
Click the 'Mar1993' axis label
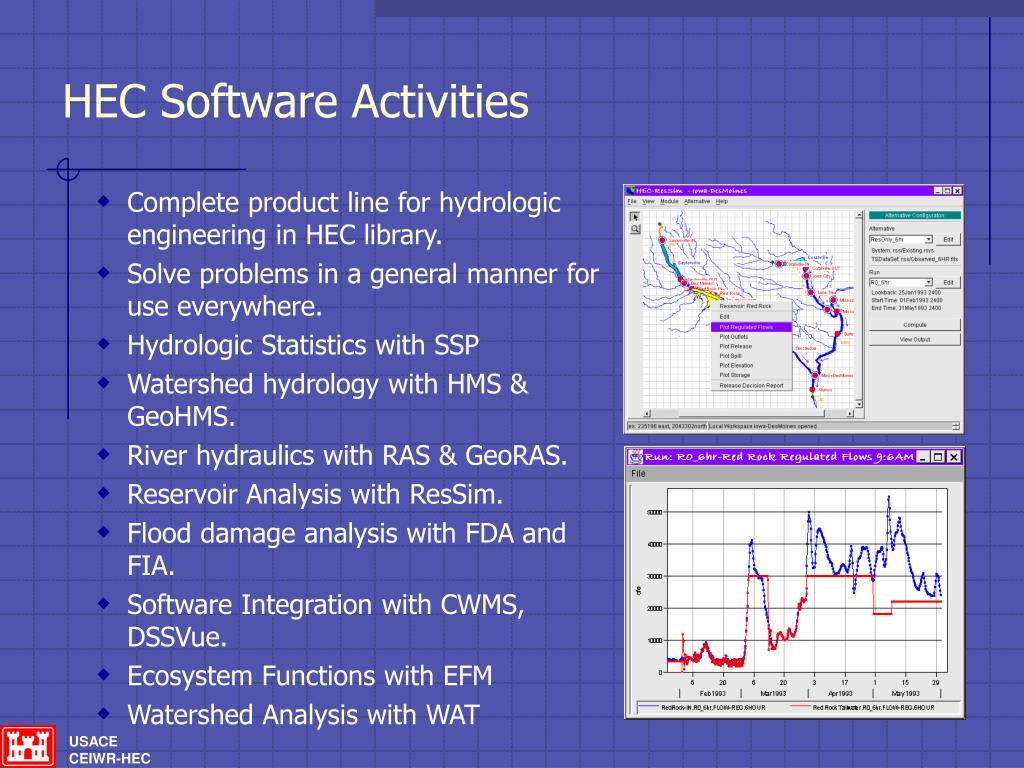click(773, 694)
